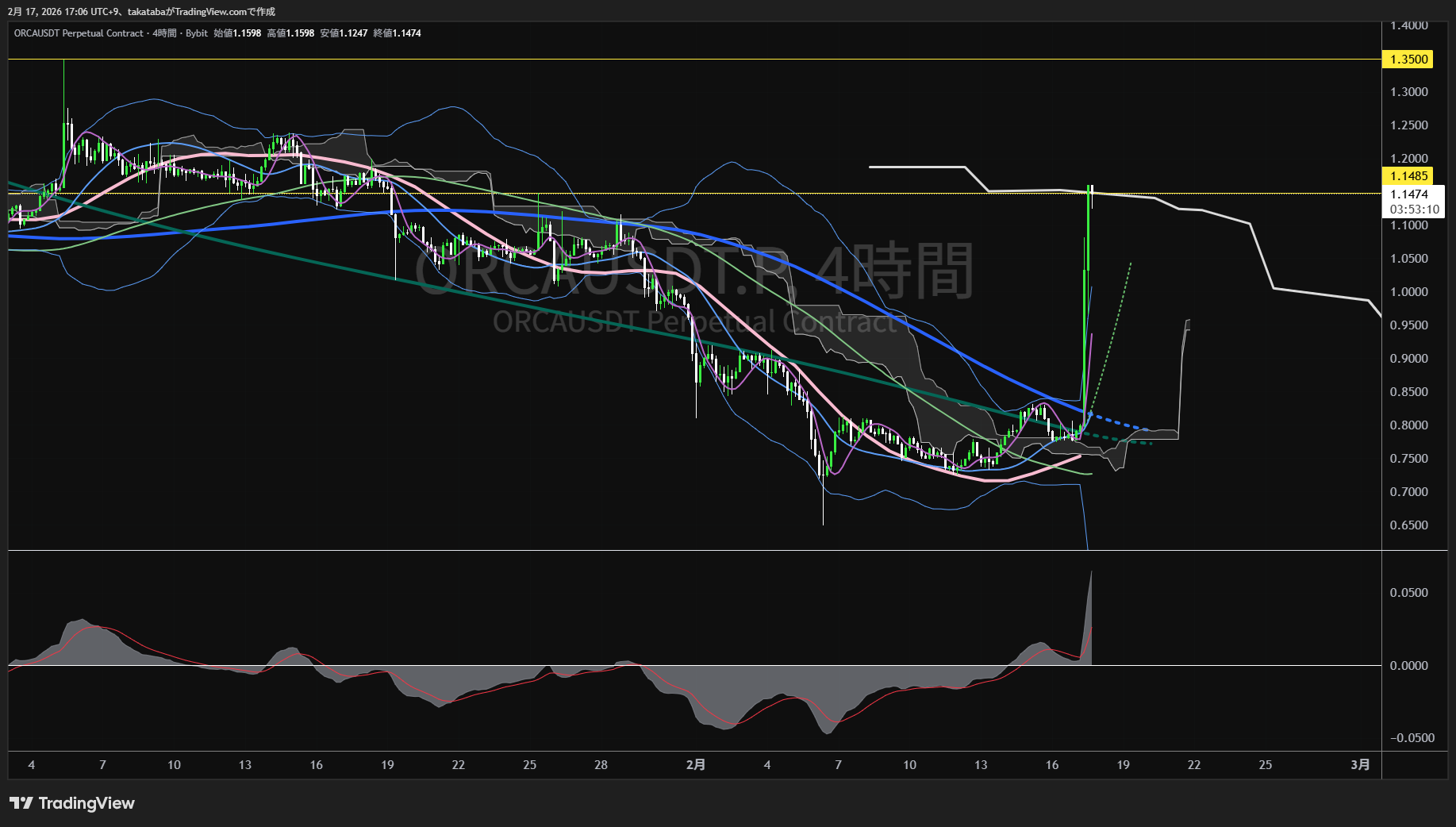Click the 1.0000 level on price axis
Screen dimensions: 1456x827
pos(1408,292)
